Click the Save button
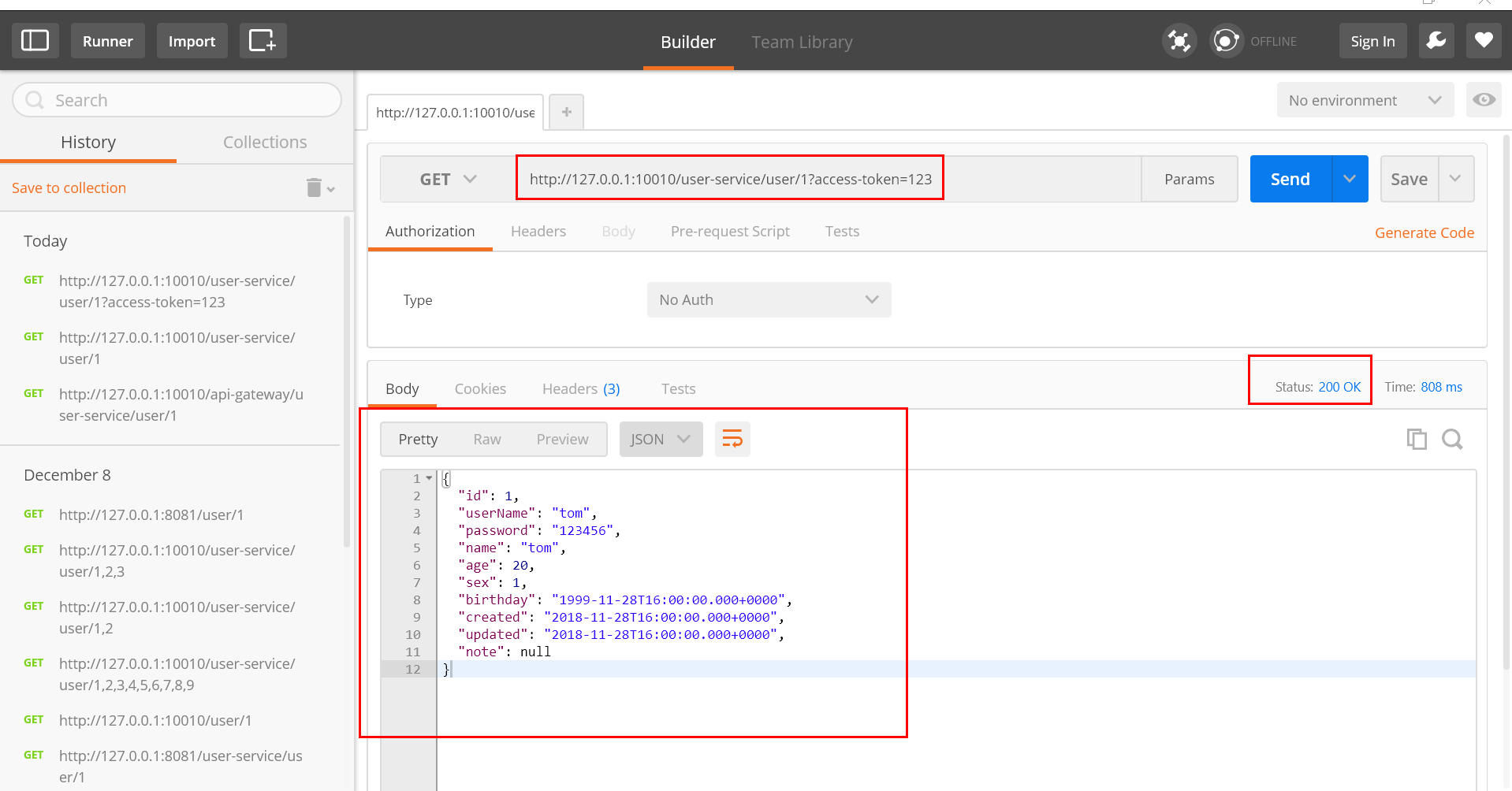Viewport: 1512px width, 791px height. 1410,180
